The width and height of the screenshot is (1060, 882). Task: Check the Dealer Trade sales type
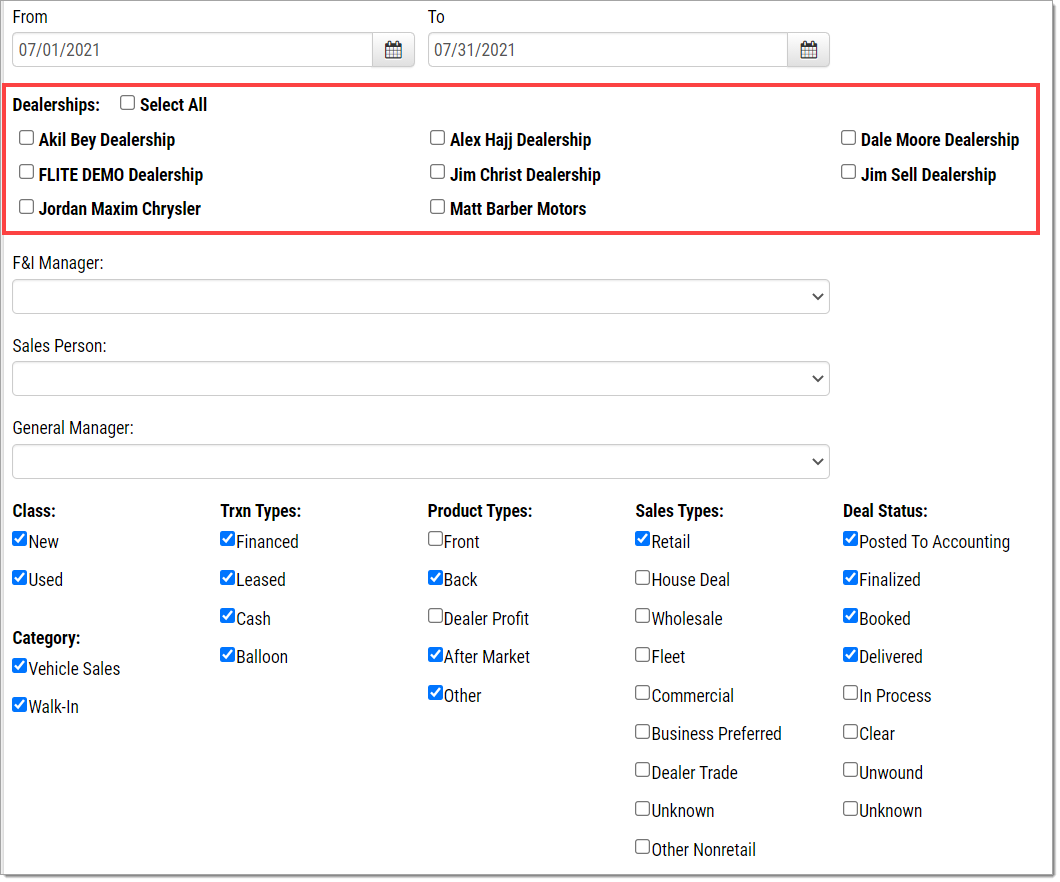point(642,770)
